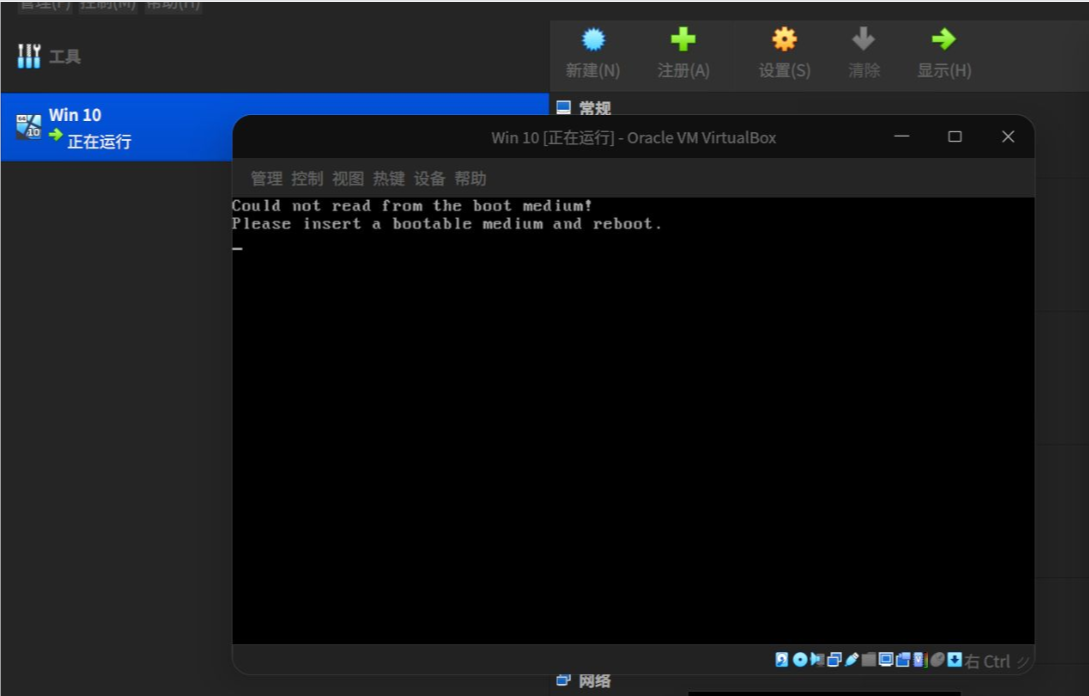Select the Win 10 VM in the manager list

pos(274,127)
